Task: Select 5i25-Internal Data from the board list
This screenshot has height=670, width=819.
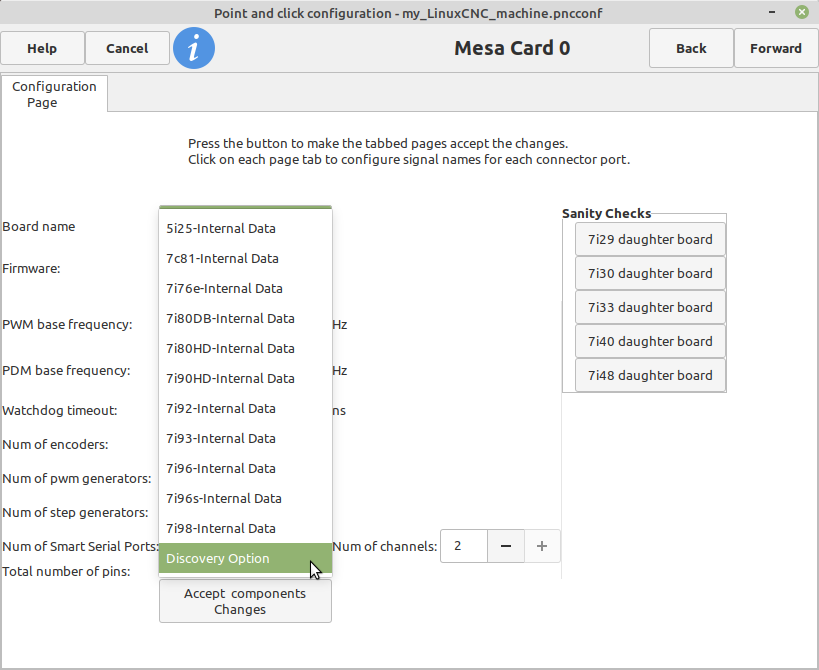Action: click(x=245, y=229)
